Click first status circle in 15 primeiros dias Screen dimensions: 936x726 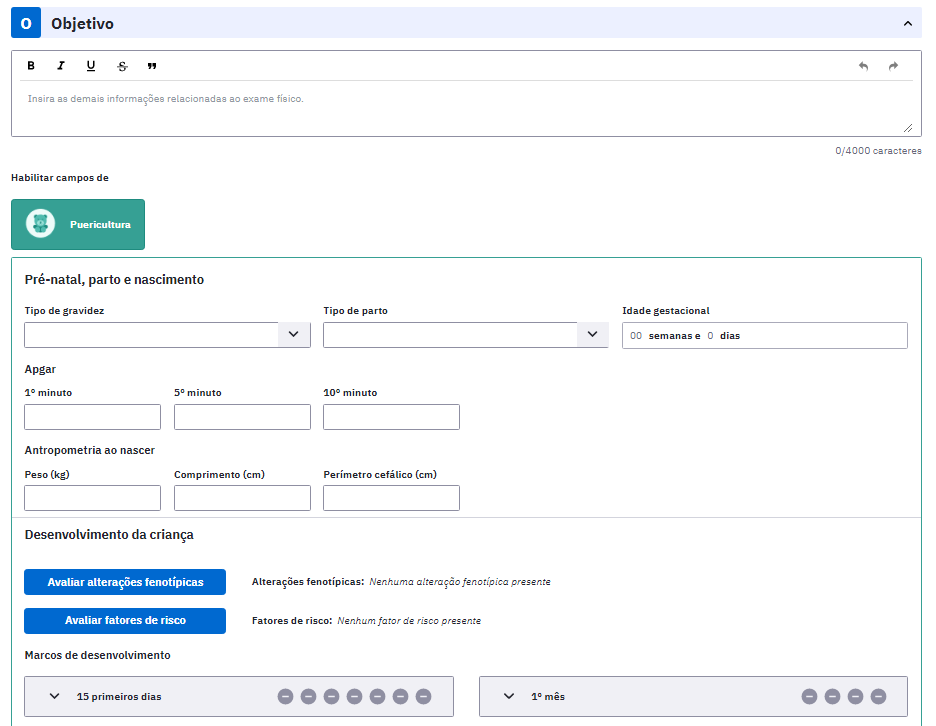[x=285, y=696]
